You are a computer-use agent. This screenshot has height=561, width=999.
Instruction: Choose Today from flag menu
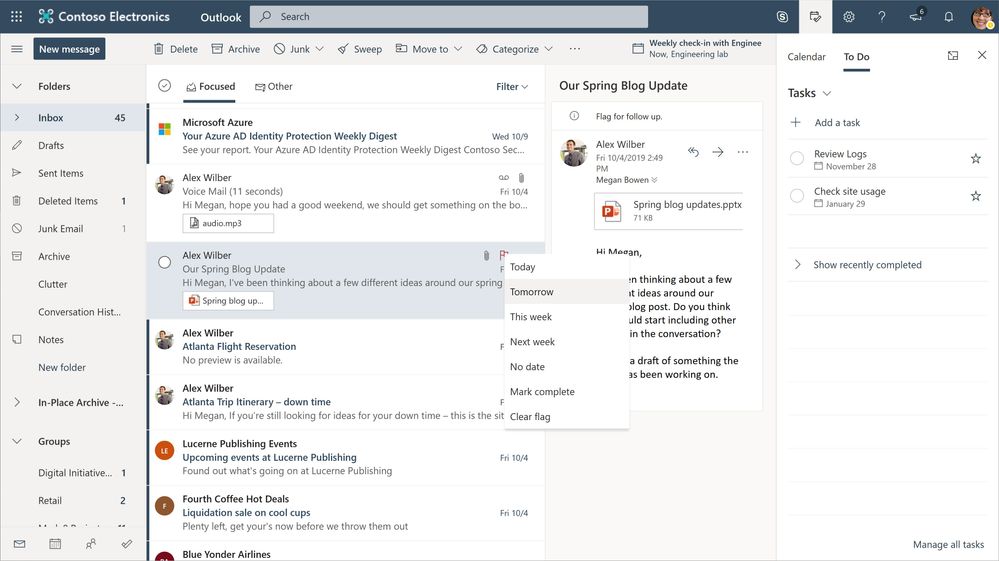coord(566,267)
